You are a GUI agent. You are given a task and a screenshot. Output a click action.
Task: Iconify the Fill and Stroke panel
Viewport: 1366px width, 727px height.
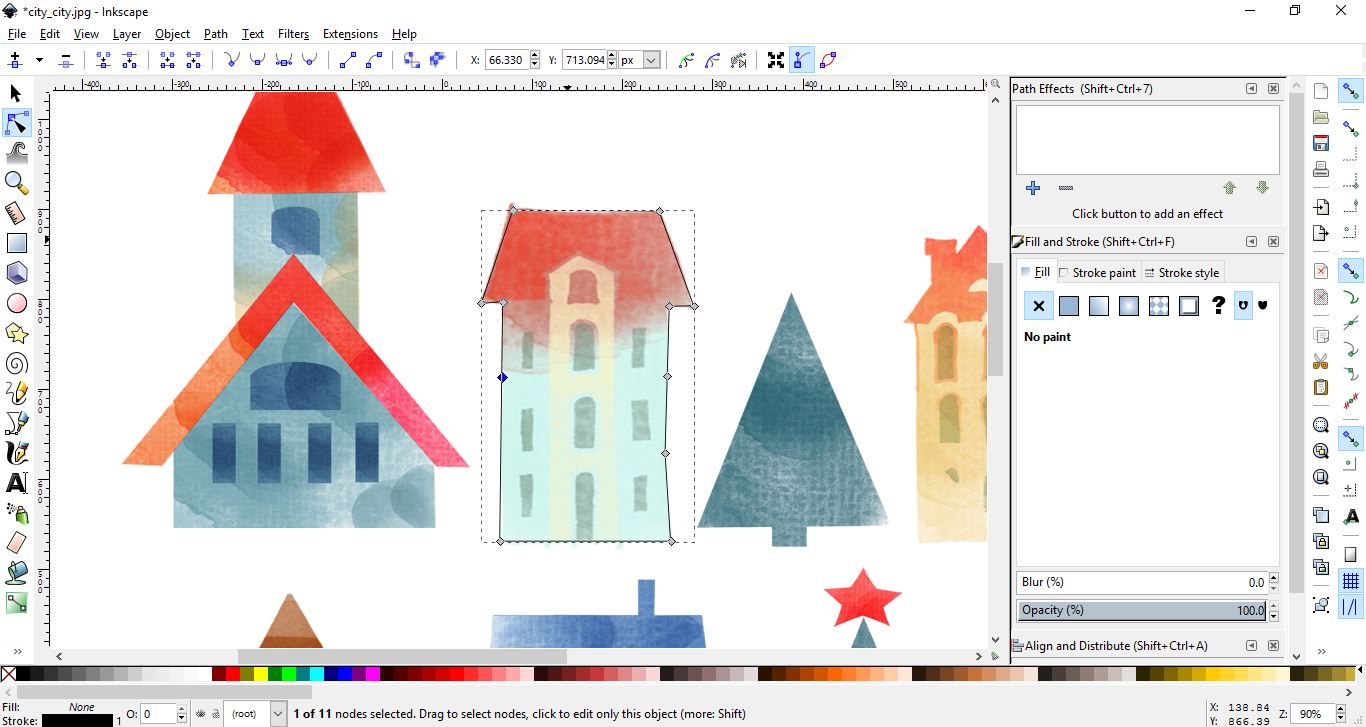(1251, 241)
